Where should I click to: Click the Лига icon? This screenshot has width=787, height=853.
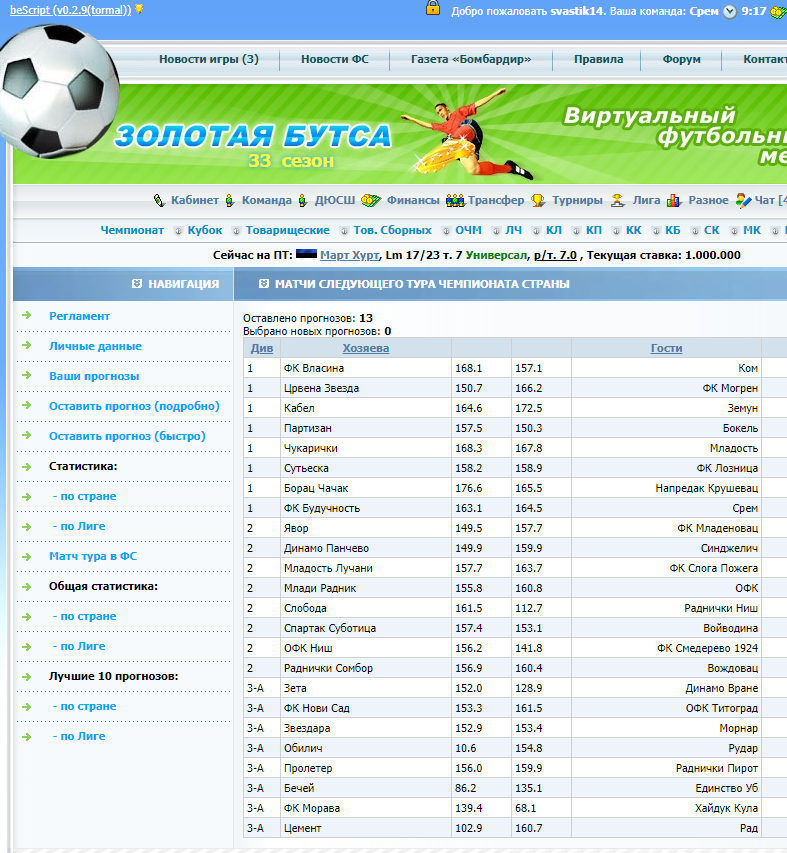tap(617, 201)
